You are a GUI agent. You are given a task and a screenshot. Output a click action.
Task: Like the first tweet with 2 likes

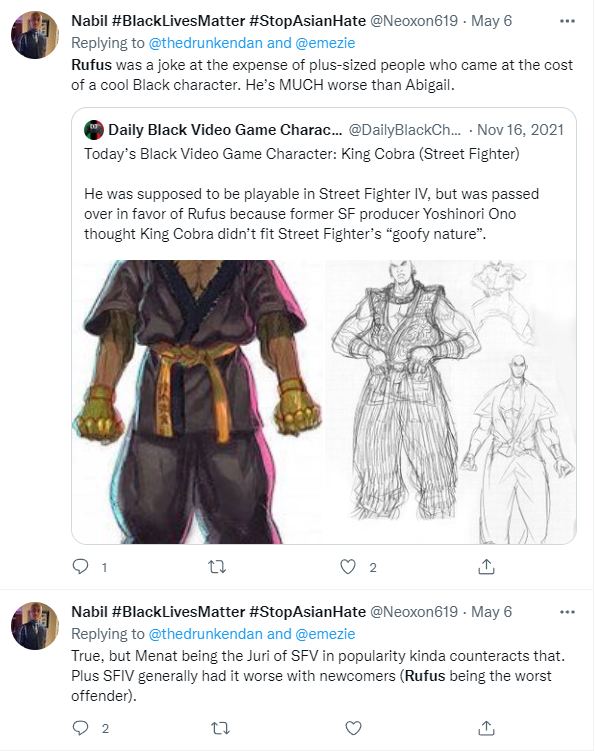tap(348, 567)
